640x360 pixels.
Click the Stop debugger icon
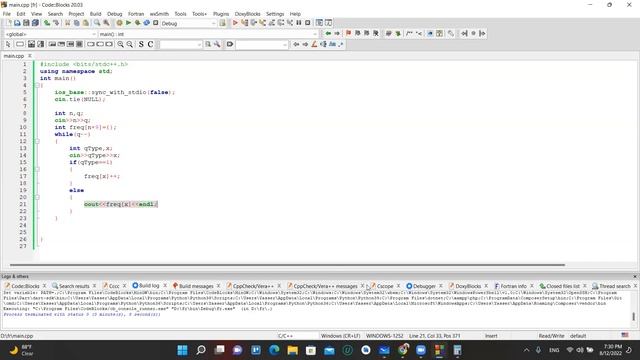click(x=308, y=23)
